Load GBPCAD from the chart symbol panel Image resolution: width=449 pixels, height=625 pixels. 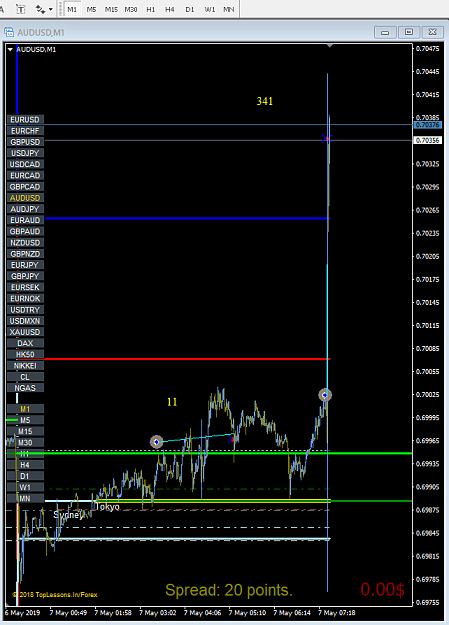(x=25, y=187)
